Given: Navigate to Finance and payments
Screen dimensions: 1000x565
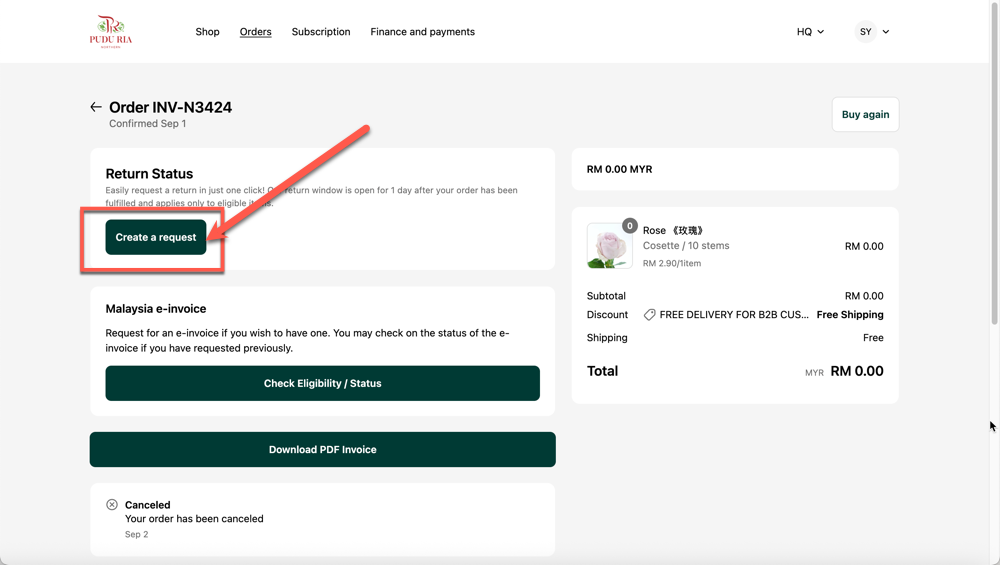Looking at the screenshot, I should (422, 32).
